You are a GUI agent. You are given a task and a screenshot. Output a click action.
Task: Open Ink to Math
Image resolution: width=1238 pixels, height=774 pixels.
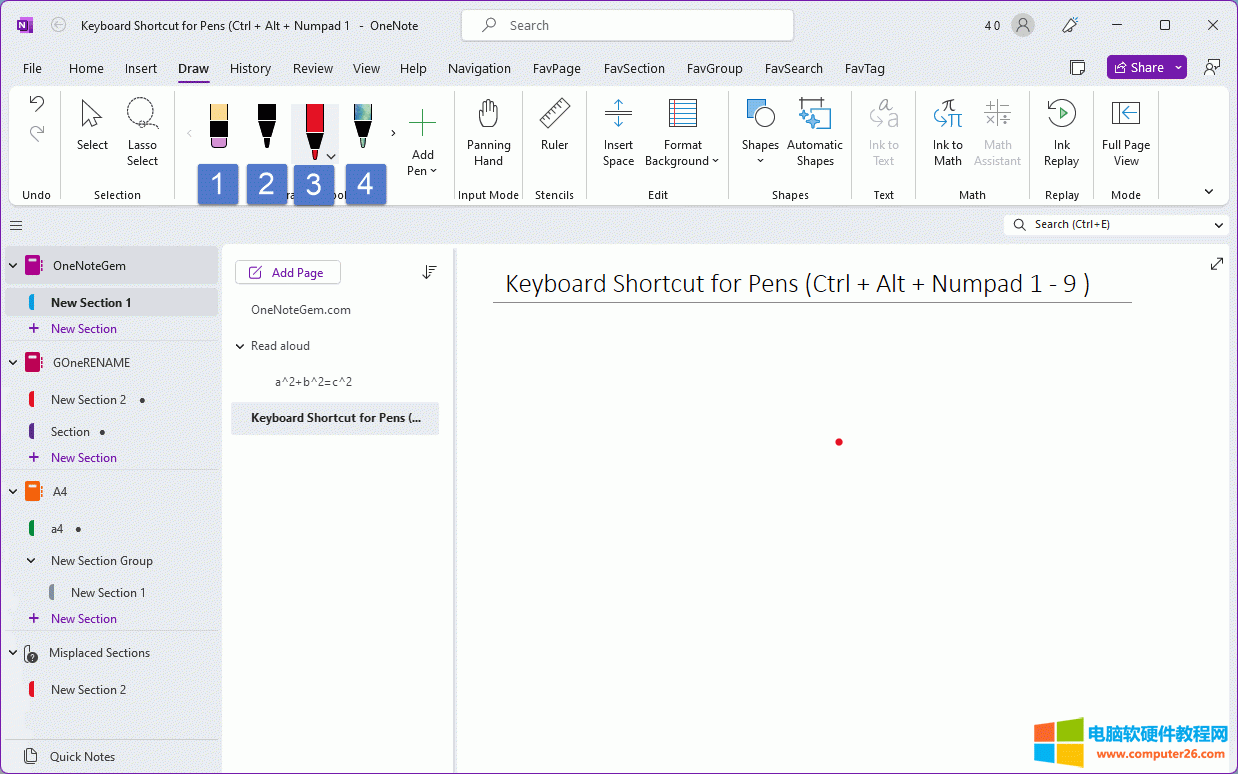947,132
